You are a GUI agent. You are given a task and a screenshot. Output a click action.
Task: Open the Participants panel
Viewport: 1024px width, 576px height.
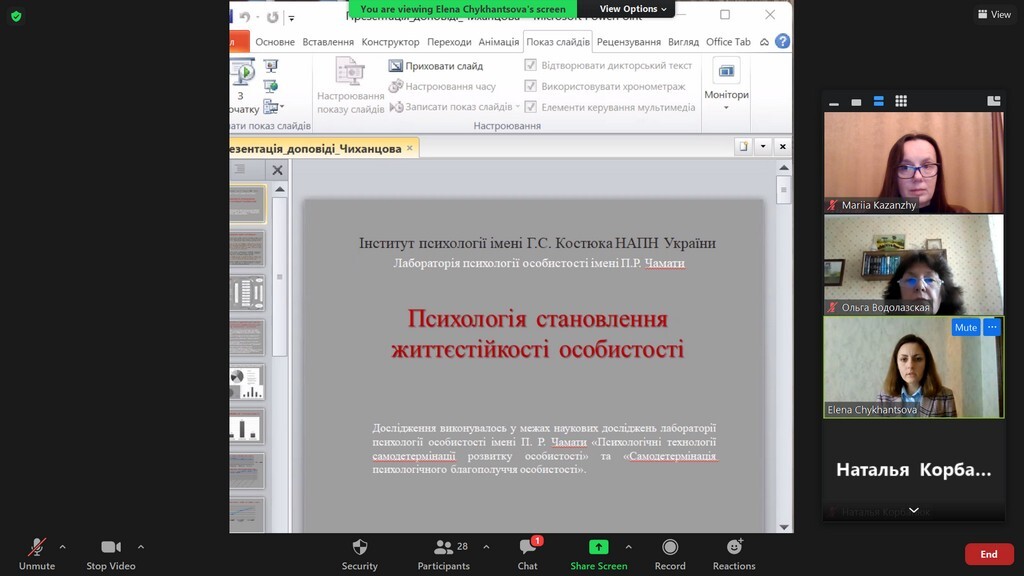pos(443,554)
